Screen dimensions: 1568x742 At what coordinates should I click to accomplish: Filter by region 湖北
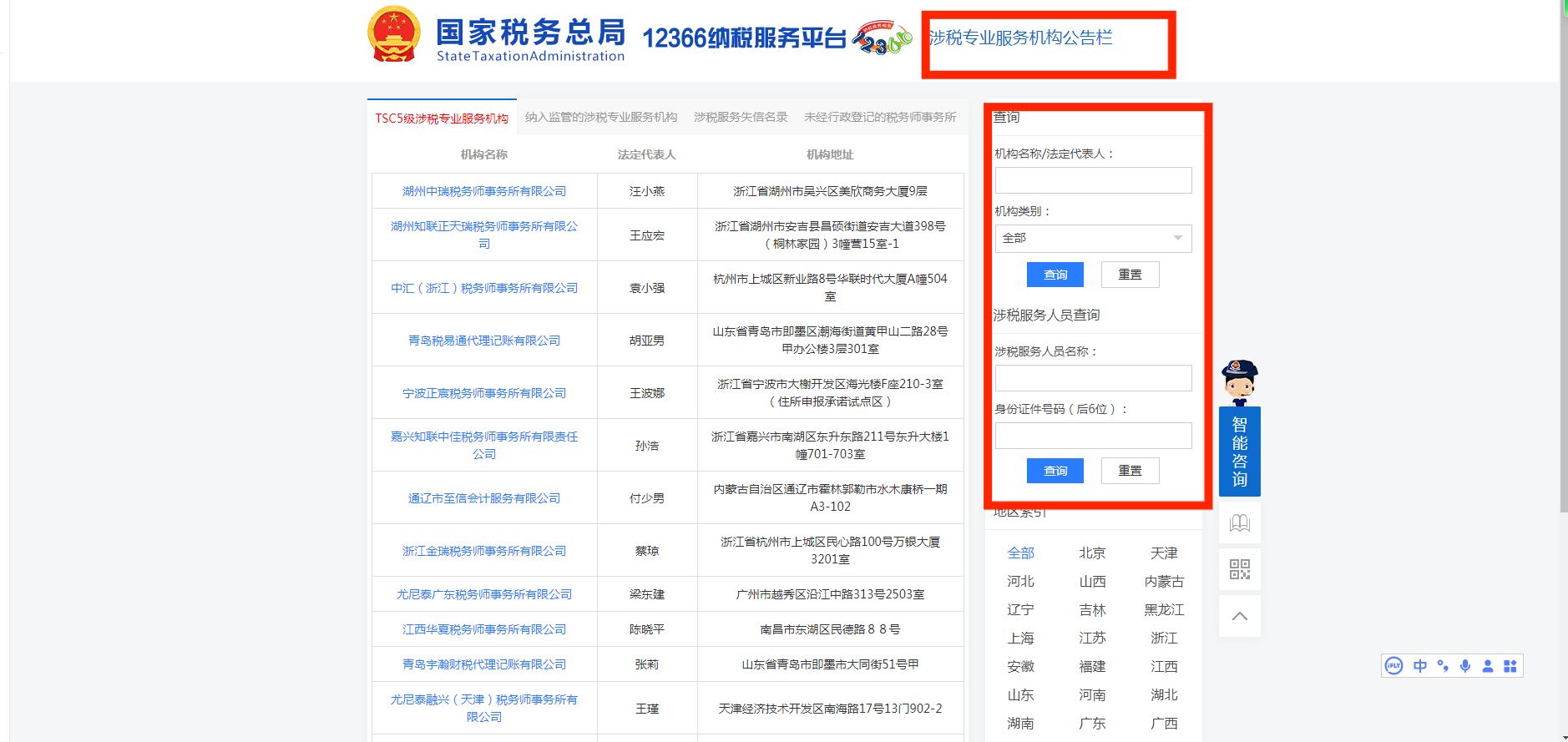click(1164, 695)
